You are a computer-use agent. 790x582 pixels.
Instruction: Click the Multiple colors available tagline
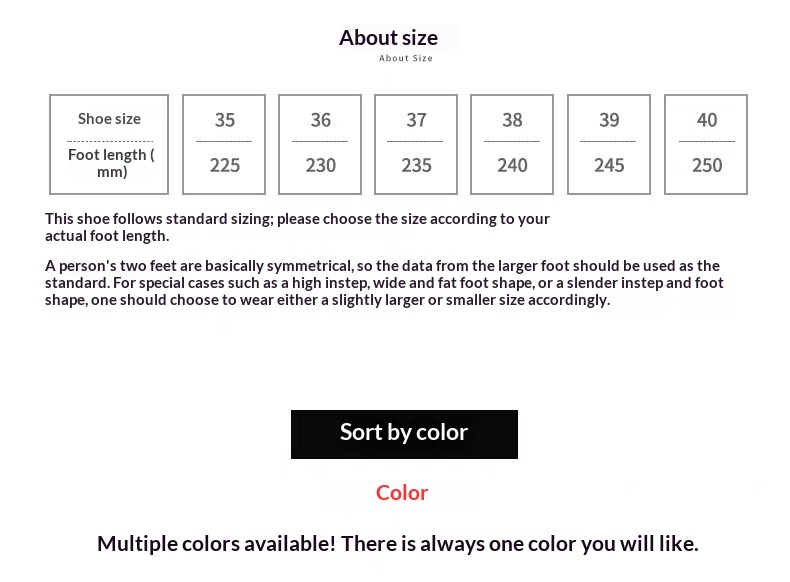click(x=397, y=544)
